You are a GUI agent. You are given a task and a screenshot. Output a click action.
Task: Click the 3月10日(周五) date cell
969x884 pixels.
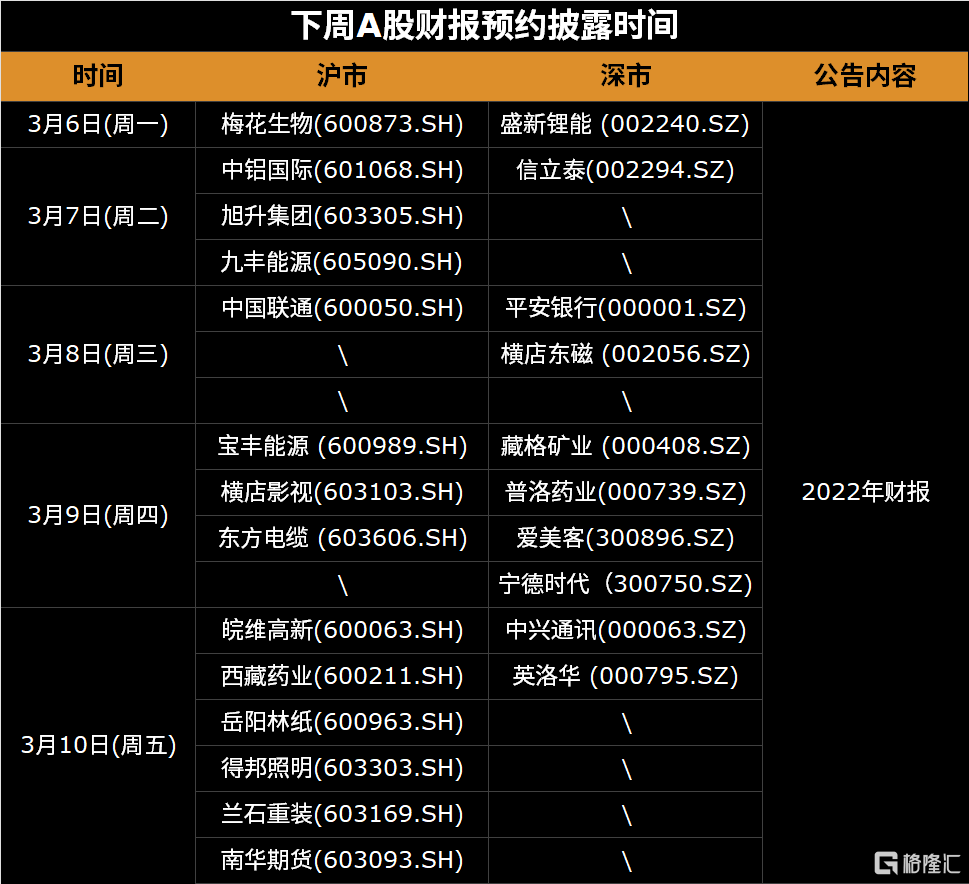click(98, 745)
